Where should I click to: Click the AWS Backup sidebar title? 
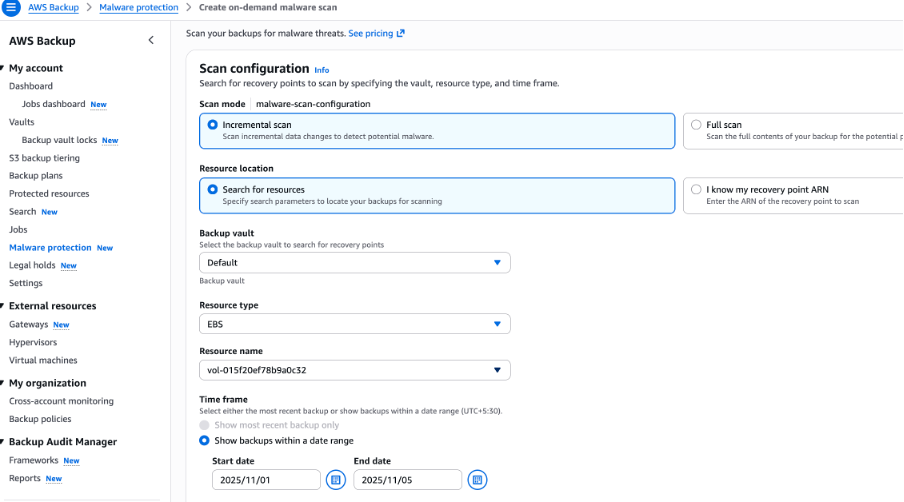click(42, 41)
